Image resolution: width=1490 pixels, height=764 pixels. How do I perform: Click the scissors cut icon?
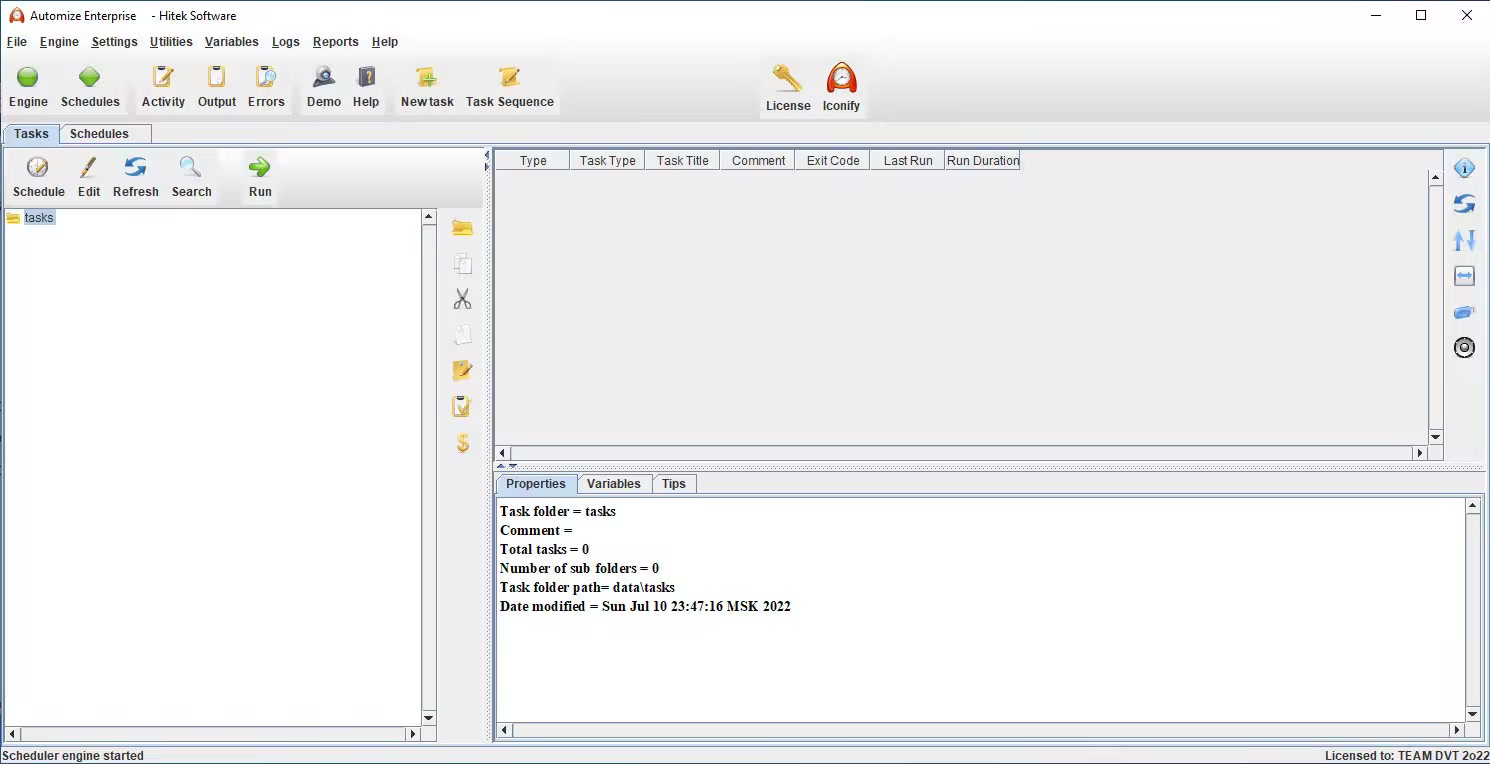pos(462,299)
